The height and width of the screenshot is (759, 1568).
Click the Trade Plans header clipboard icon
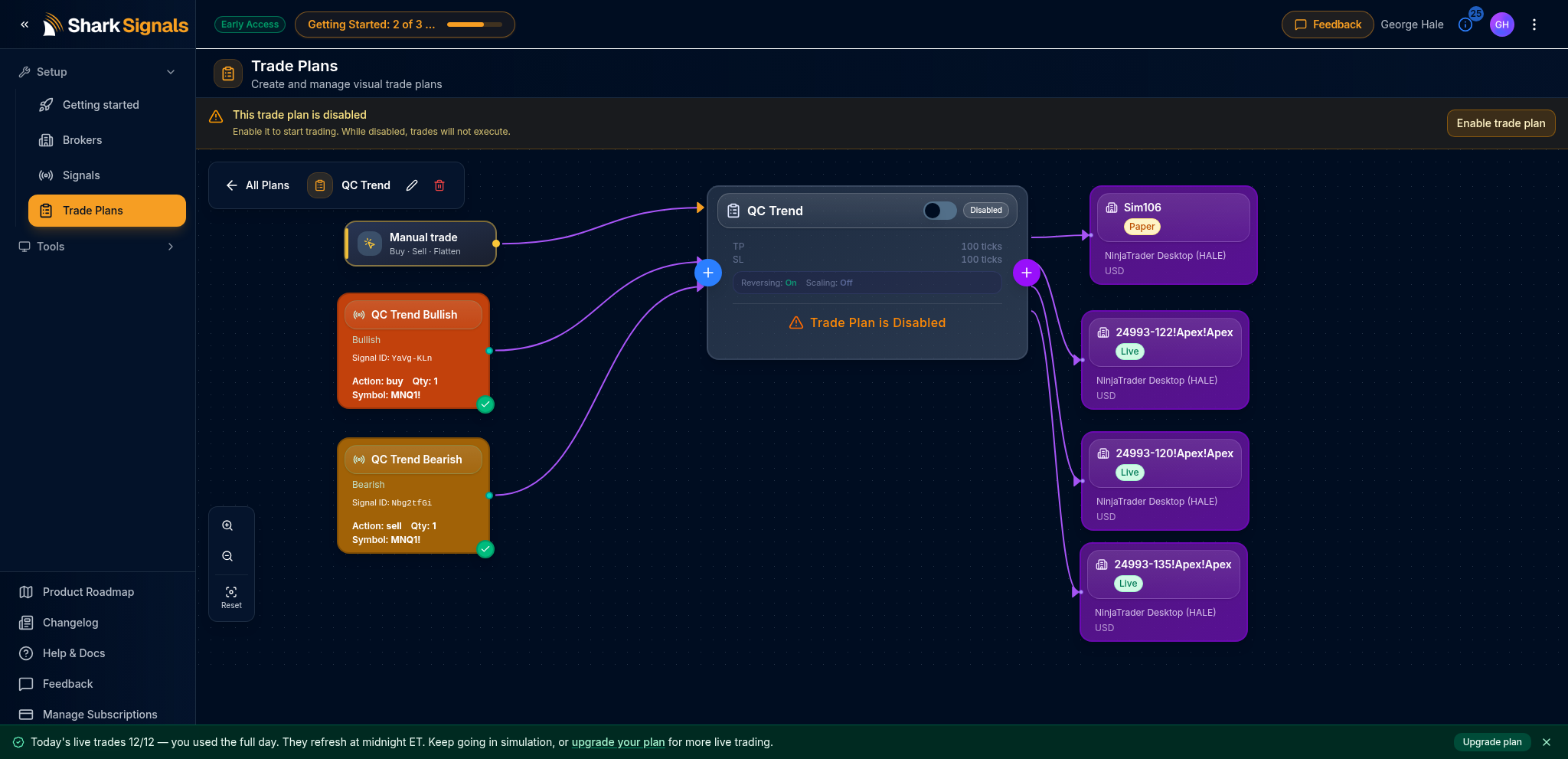pos(228,74)
